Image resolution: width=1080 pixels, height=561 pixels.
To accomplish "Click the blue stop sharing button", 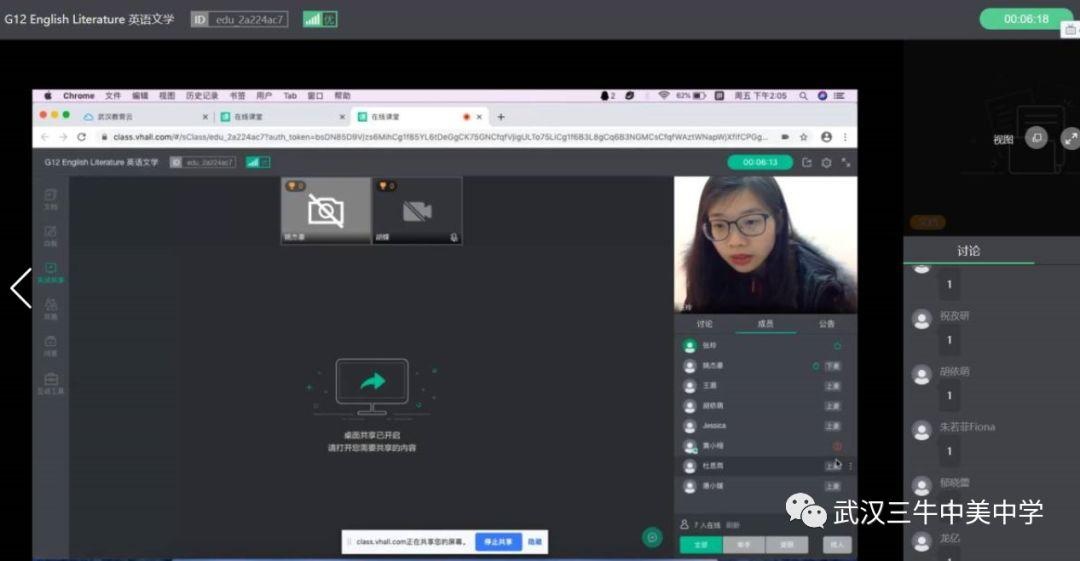I will click(498, 542).
